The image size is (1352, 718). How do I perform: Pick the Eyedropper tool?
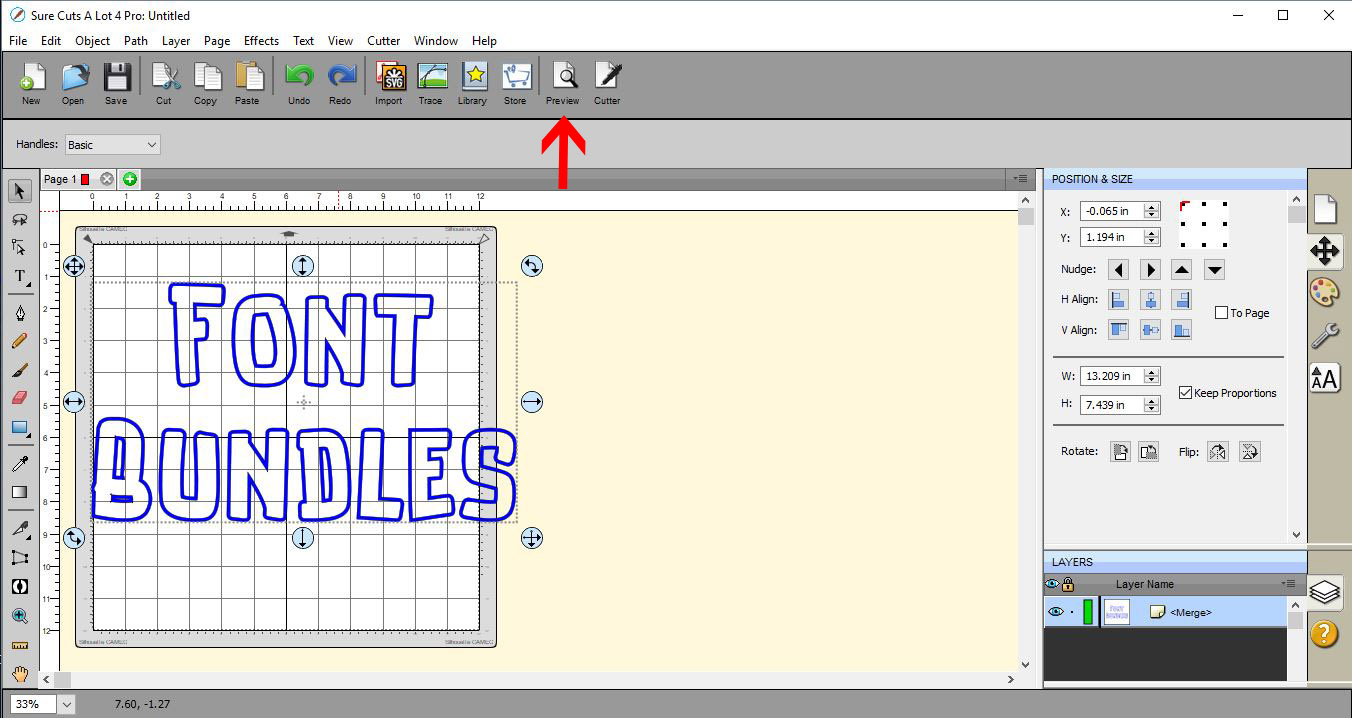20,463
